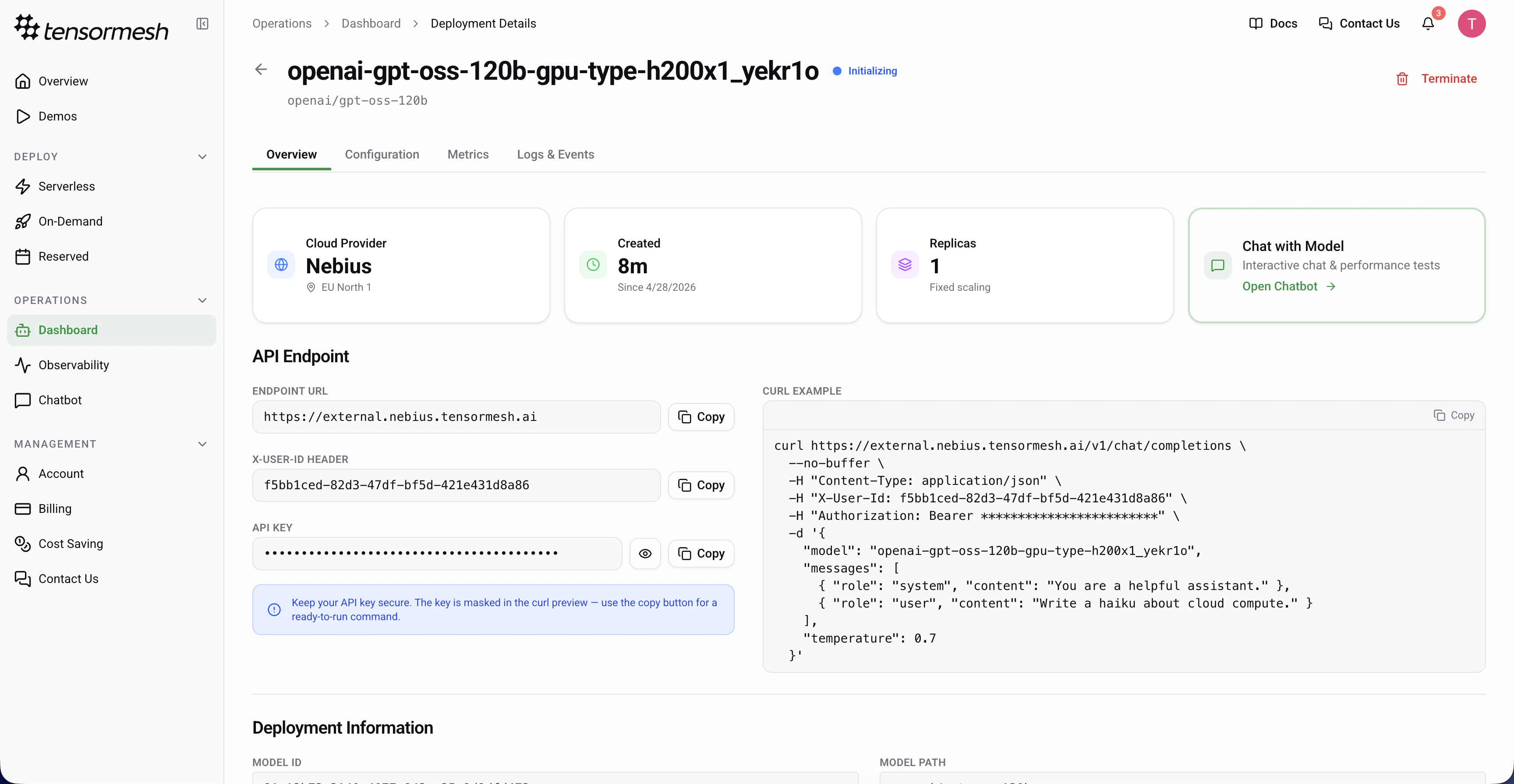Click the Replicas layers icon
1514x784 pixels.
pos(905,265)
